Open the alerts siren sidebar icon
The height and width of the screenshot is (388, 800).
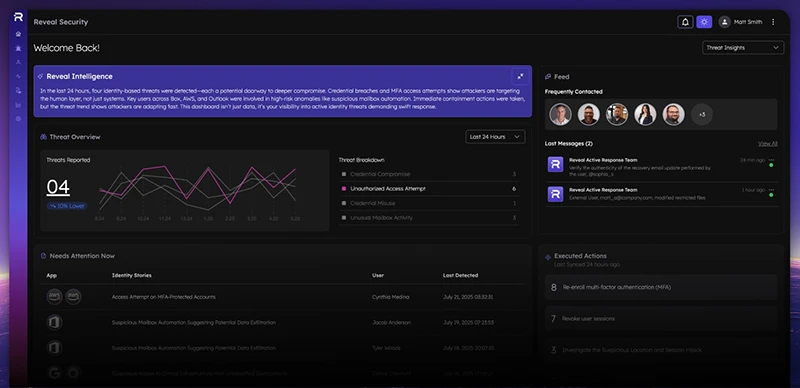coord(18,48)
